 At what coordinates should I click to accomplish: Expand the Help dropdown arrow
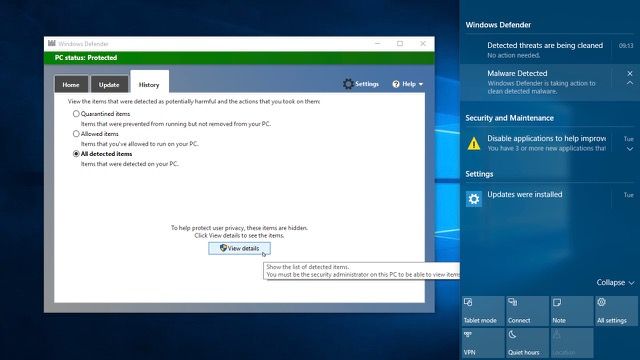point(421,84)
